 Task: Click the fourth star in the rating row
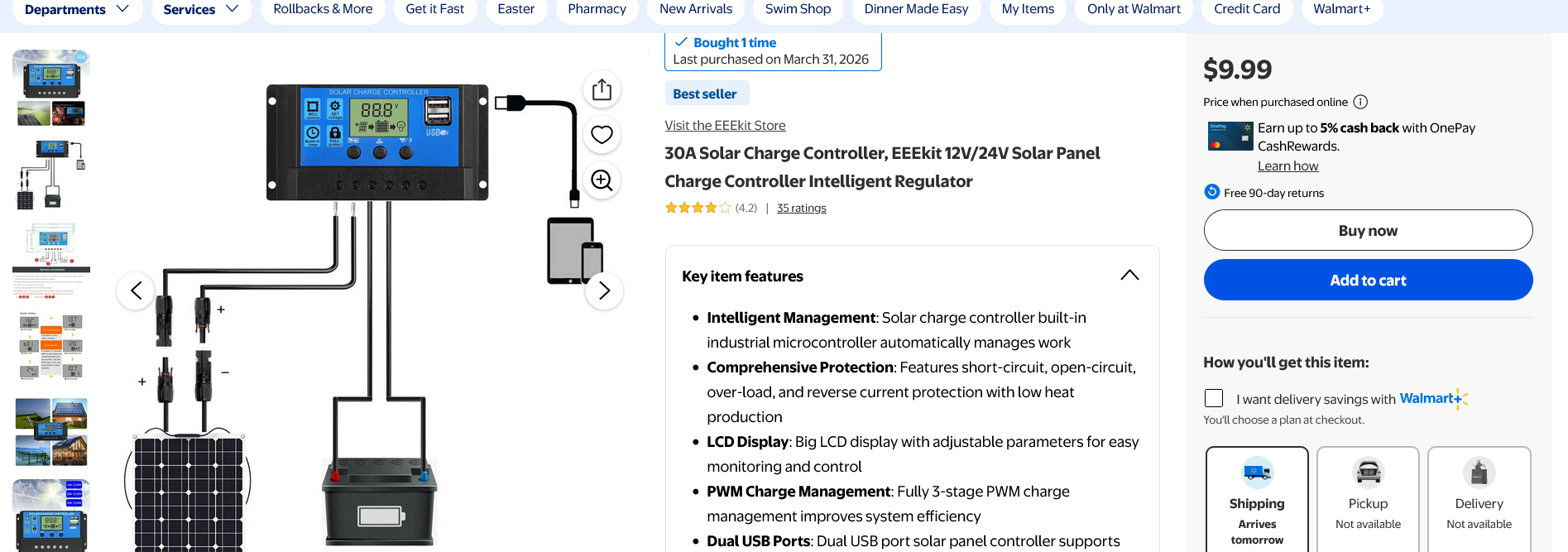710,208
